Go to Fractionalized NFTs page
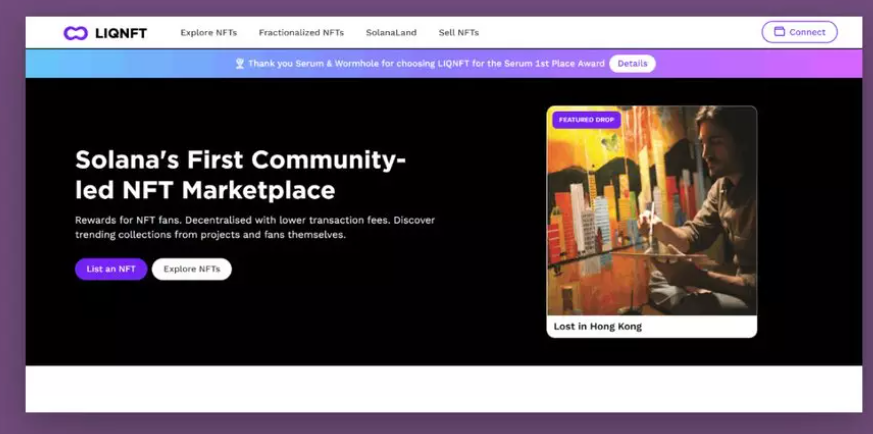 [301, 33]
